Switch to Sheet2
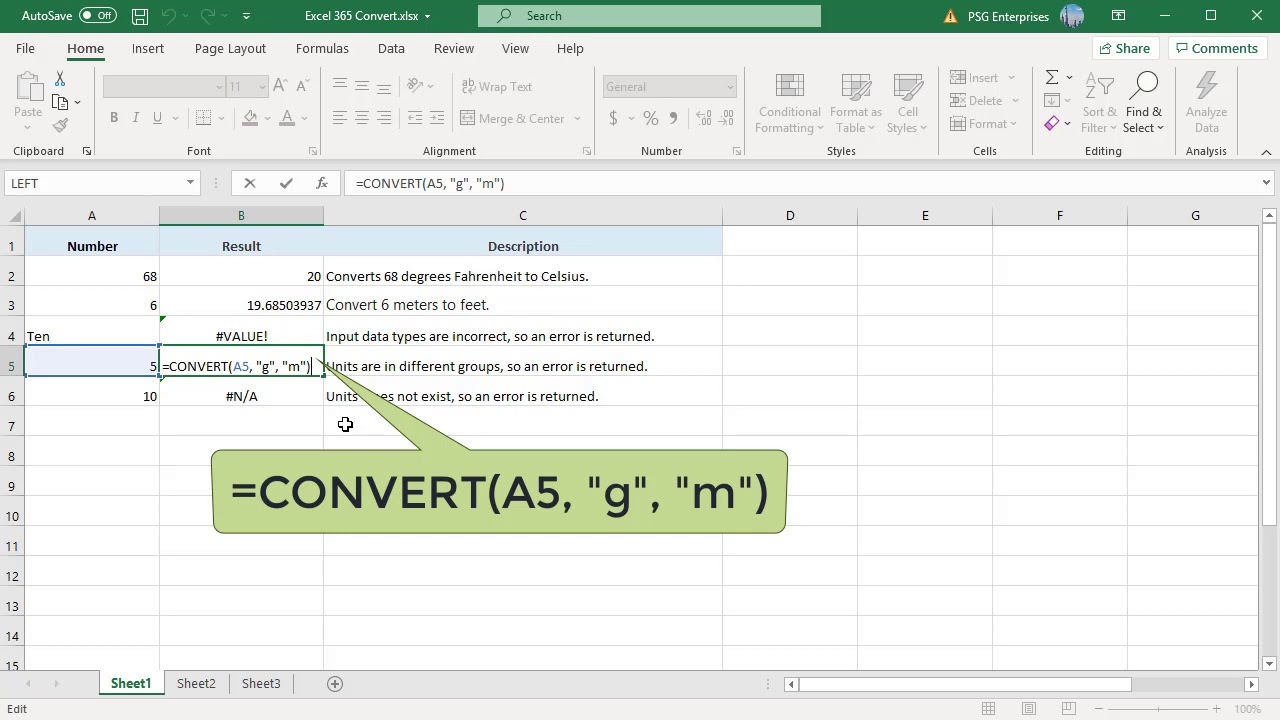Viewport: 1280px width, 720px height. 196,684
